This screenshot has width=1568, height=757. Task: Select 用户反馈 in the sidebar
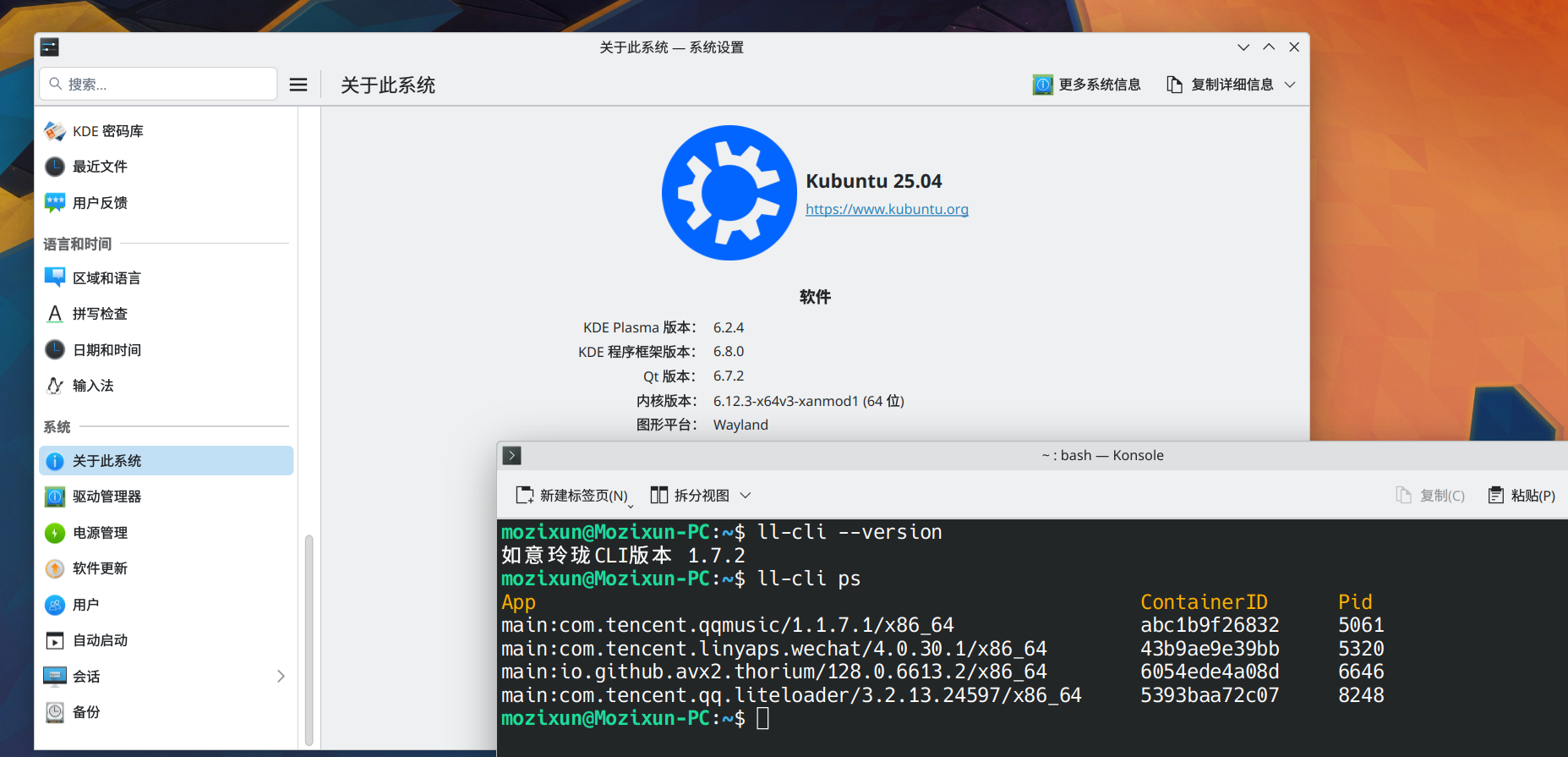(x=166, y=203)
